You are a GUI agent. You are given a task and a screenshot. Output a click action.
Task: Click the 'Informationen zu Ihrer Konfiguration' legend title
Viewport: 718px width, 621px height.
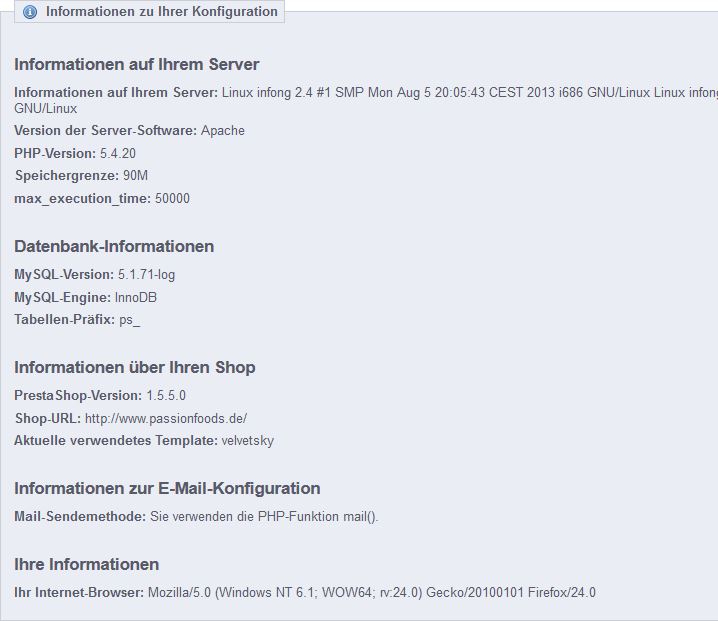(162, 11)
